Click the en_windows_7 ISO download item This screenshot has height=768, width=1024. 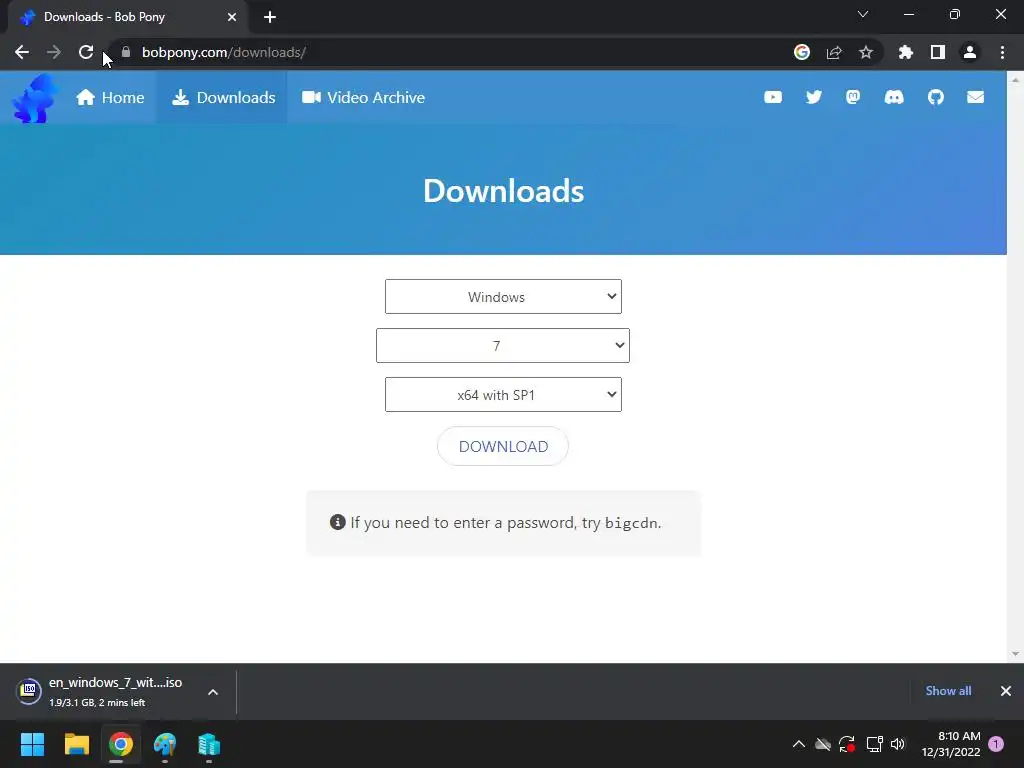pos(118,691)
